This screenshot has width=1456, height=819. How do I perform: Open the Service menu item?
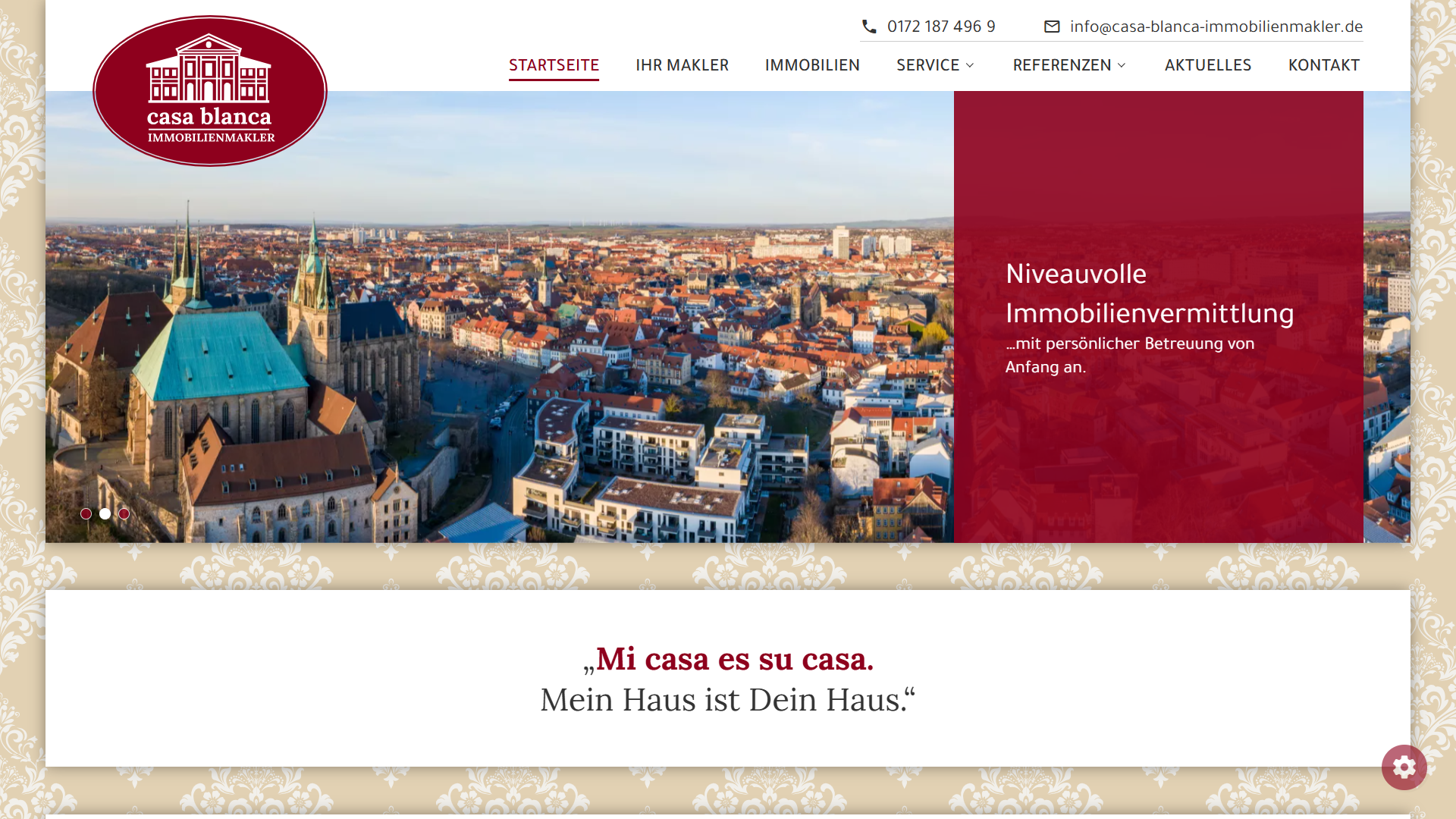pos(927,65)
